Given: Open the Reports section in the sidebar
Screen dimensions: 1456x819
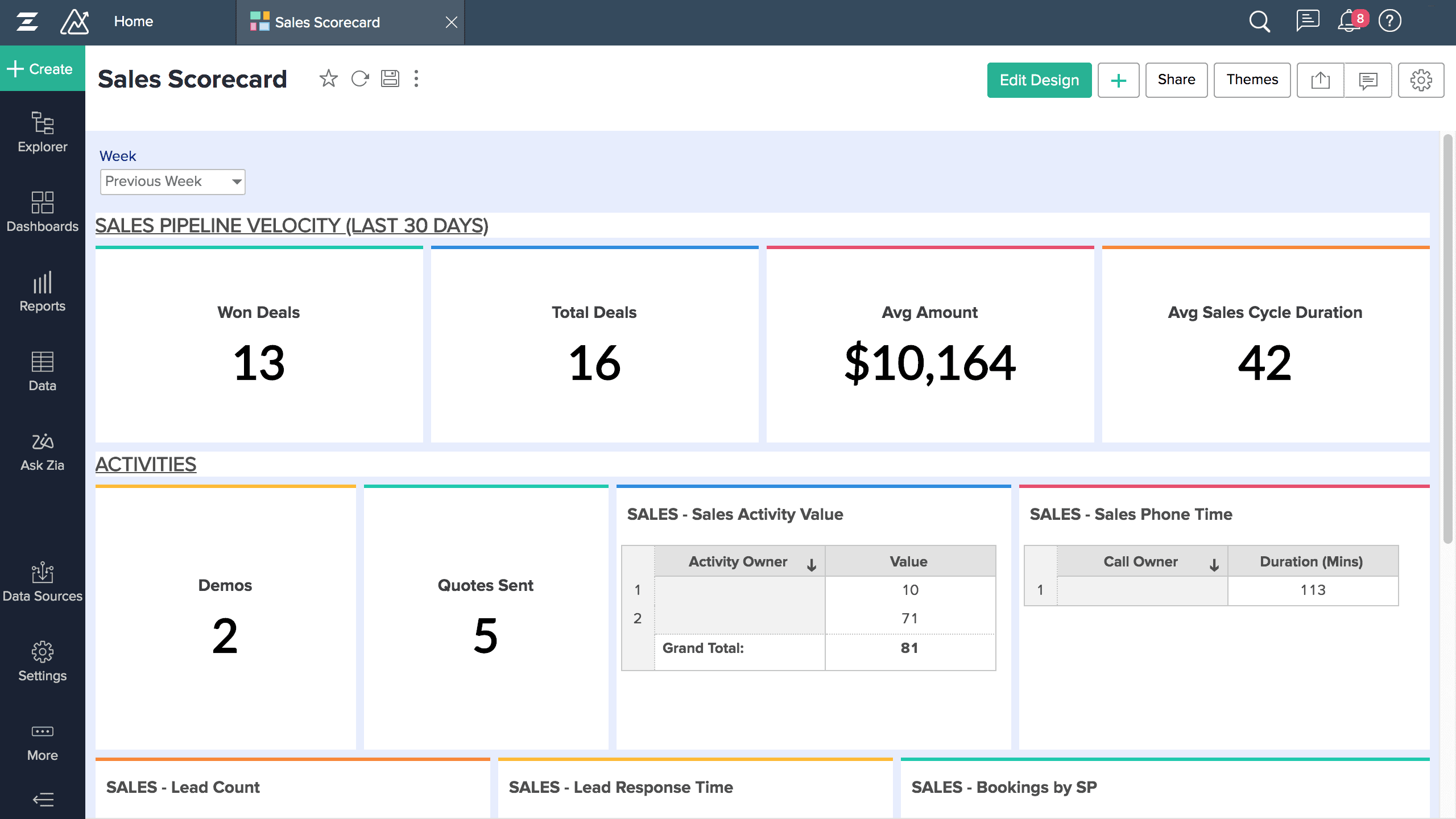Looking at the screenshot, I should [43, 292].
